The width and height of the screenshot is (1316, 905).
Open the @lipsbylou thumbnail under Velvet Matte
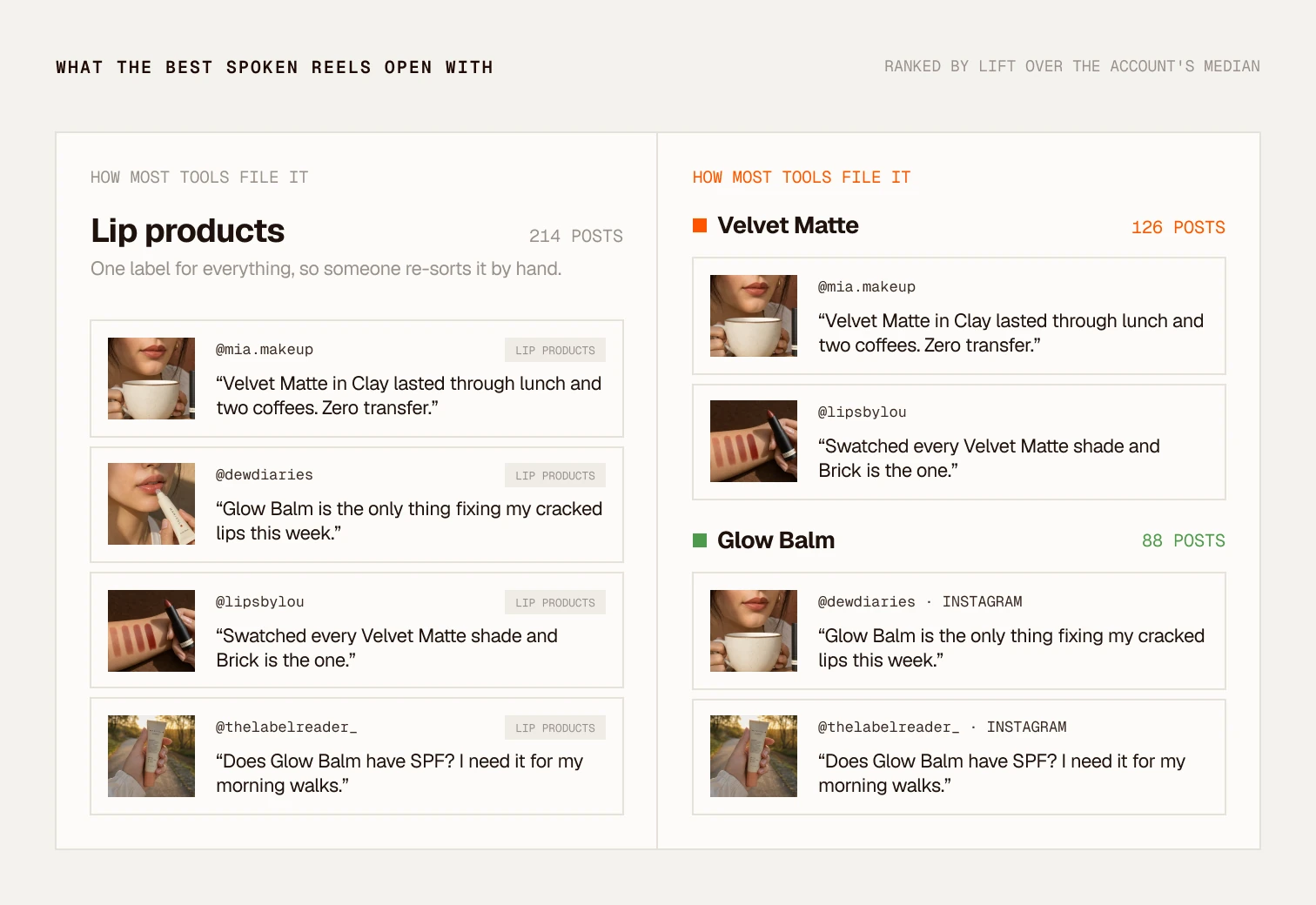point(754,441)
